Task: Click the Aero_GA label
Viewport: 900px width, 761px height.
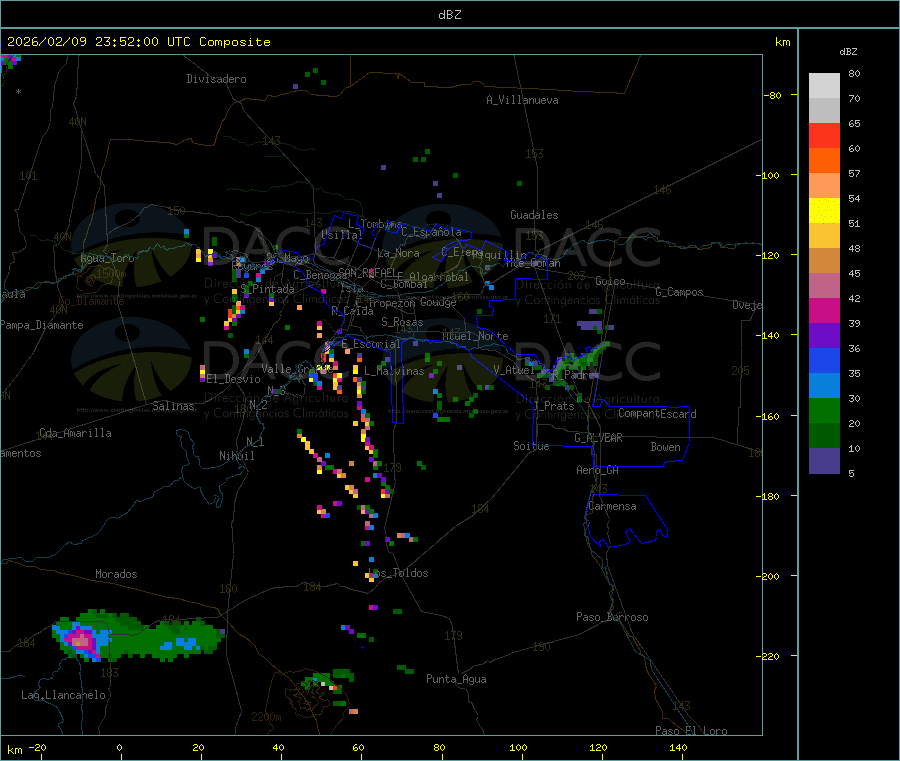Action: (597, 470)
